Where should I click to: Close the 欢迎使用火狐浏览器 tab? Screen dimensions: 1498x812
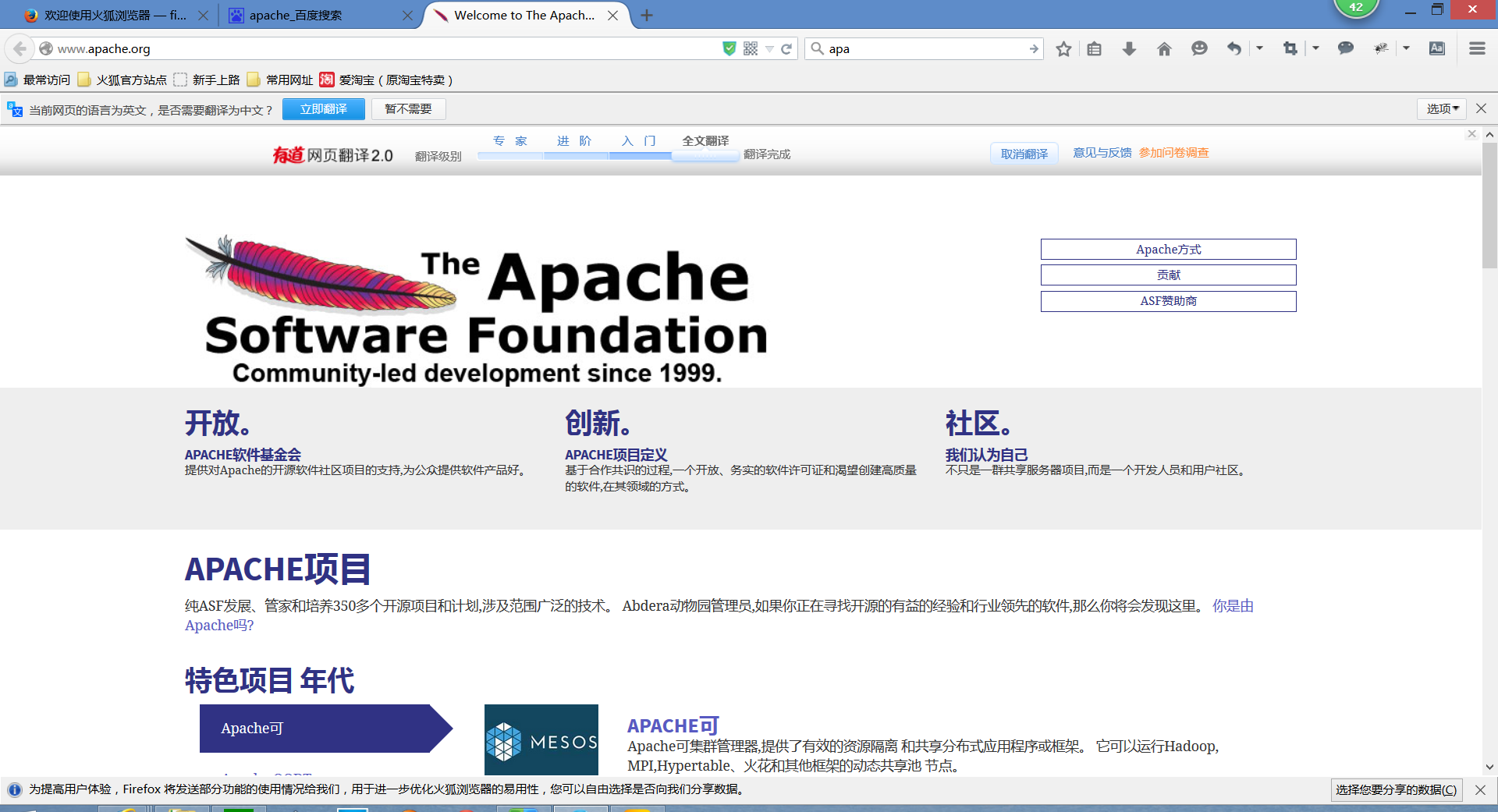tap(203, 15)
